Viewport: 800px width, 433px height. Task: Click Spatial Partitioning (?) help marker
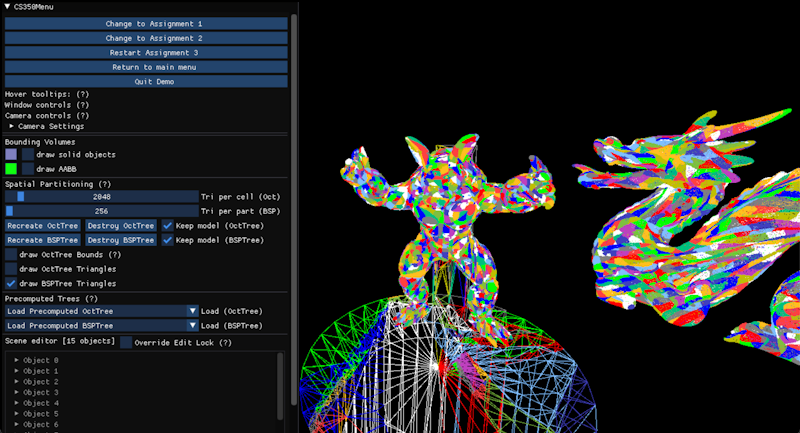point(104,184)
